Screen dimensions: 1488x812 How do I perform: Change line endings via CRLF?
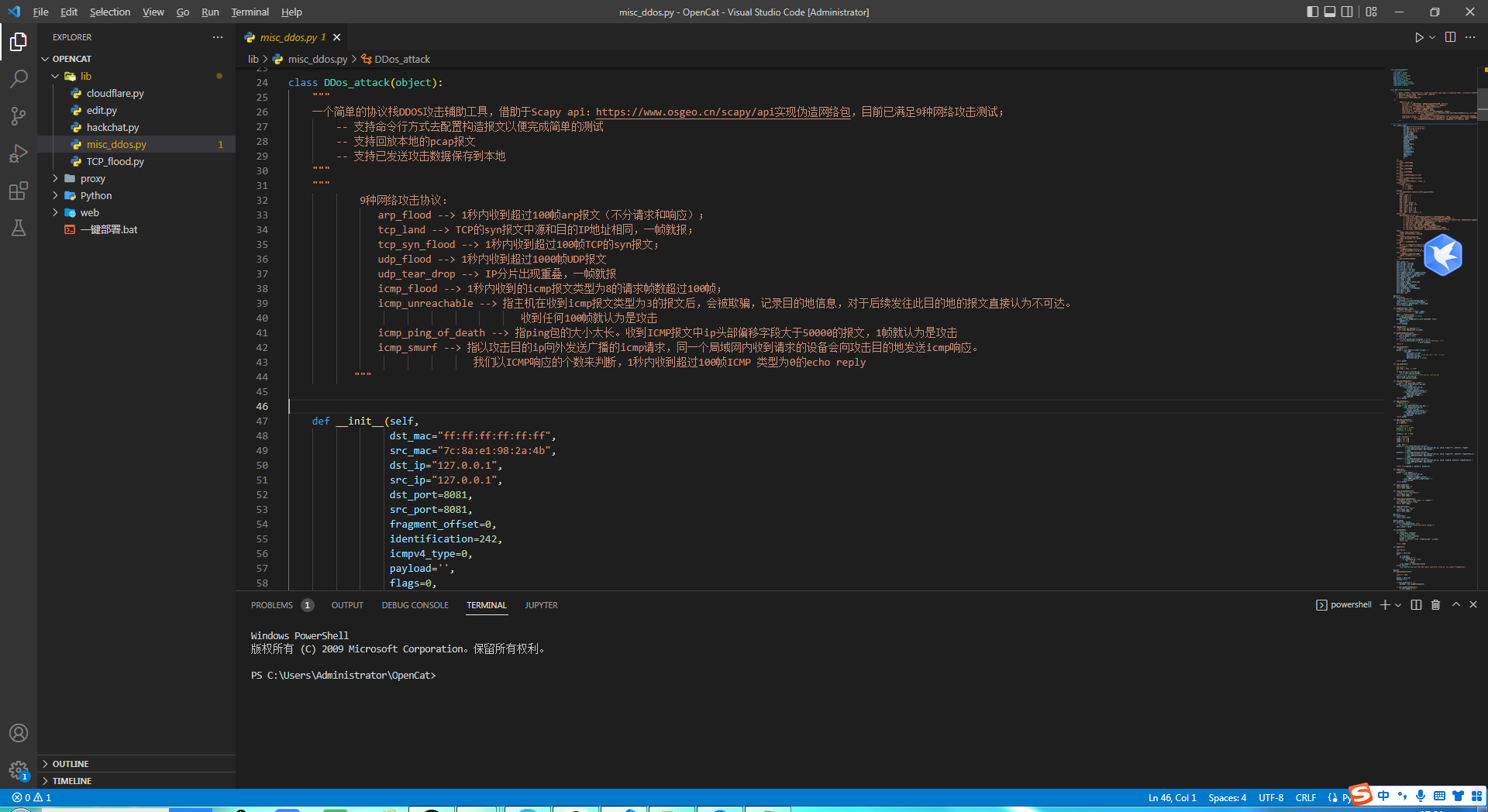1306,797
